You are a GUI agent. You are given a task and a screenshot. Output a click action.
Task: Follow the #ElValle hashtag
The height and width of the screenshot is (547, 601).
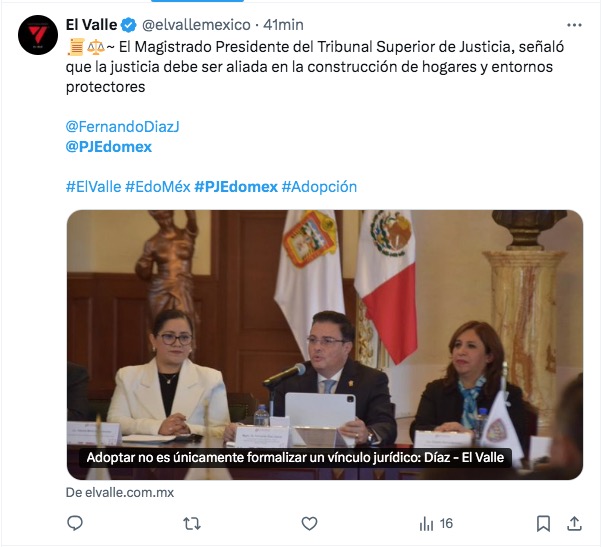[94, 187]
